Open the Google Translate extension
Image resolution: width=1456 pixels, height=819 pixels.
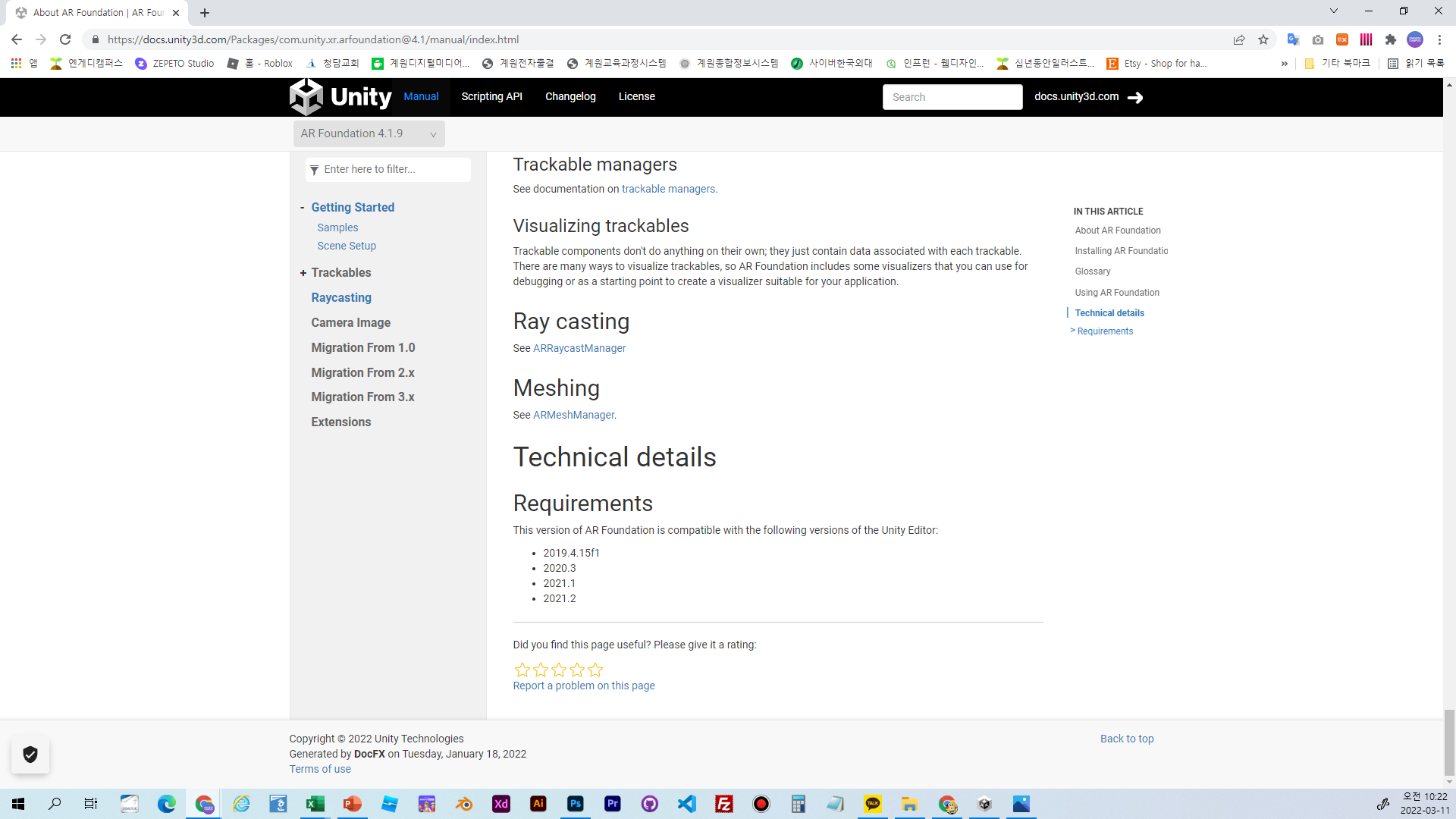click(x=1294, y=39)
